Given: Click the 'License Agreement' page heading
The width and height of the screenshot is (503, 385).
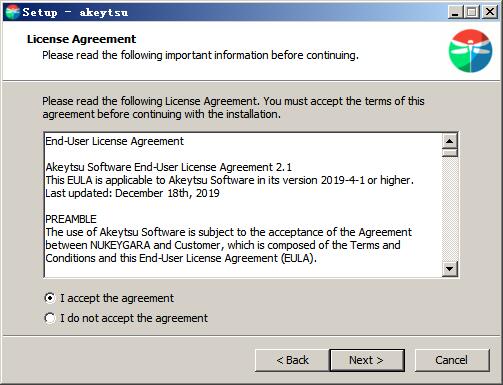Looking at the screenshot, I should (81, 39).
